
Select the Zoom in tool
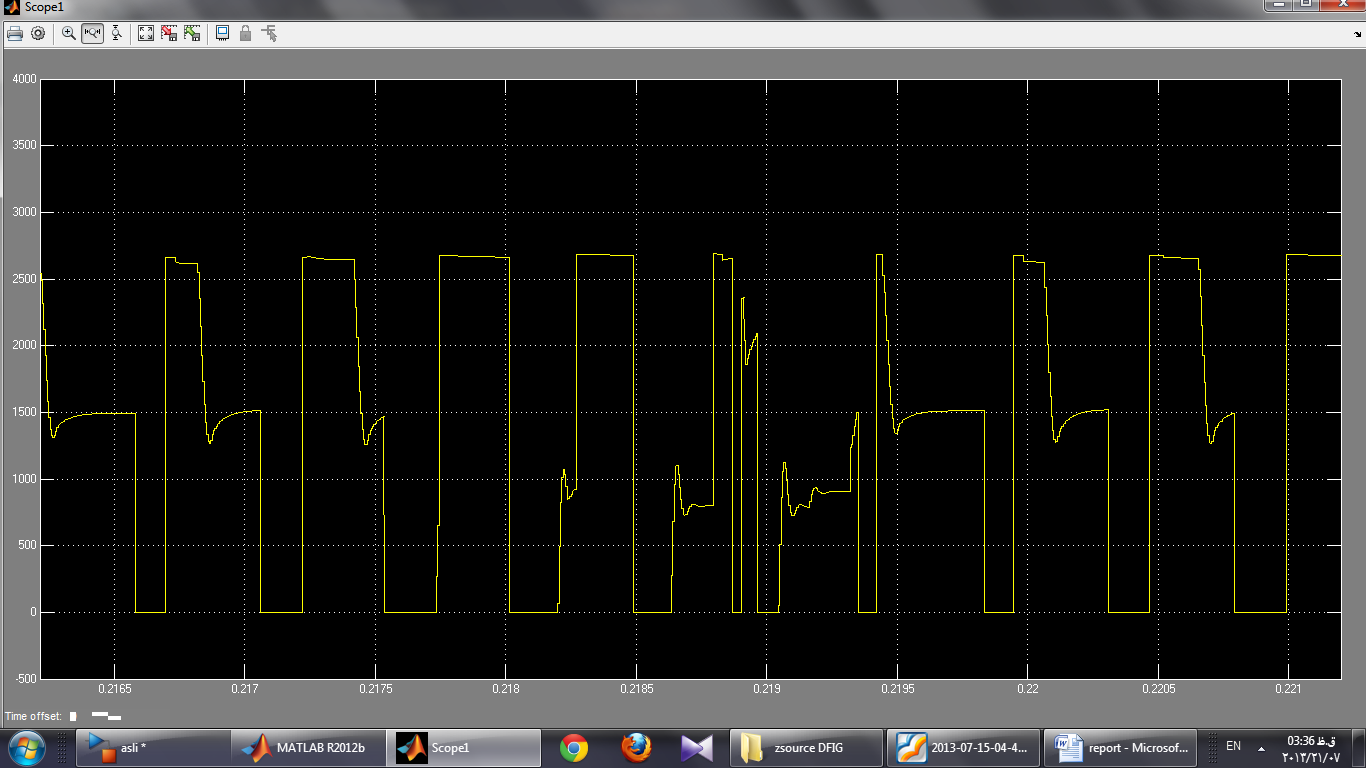(x=69, y=33)
